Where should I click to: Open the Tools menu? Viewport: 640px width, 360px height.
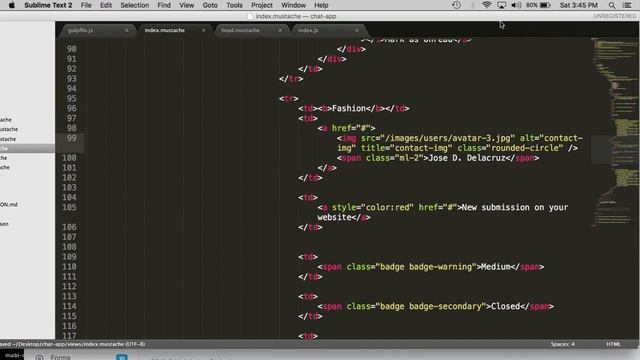click(x=234, y=5)
